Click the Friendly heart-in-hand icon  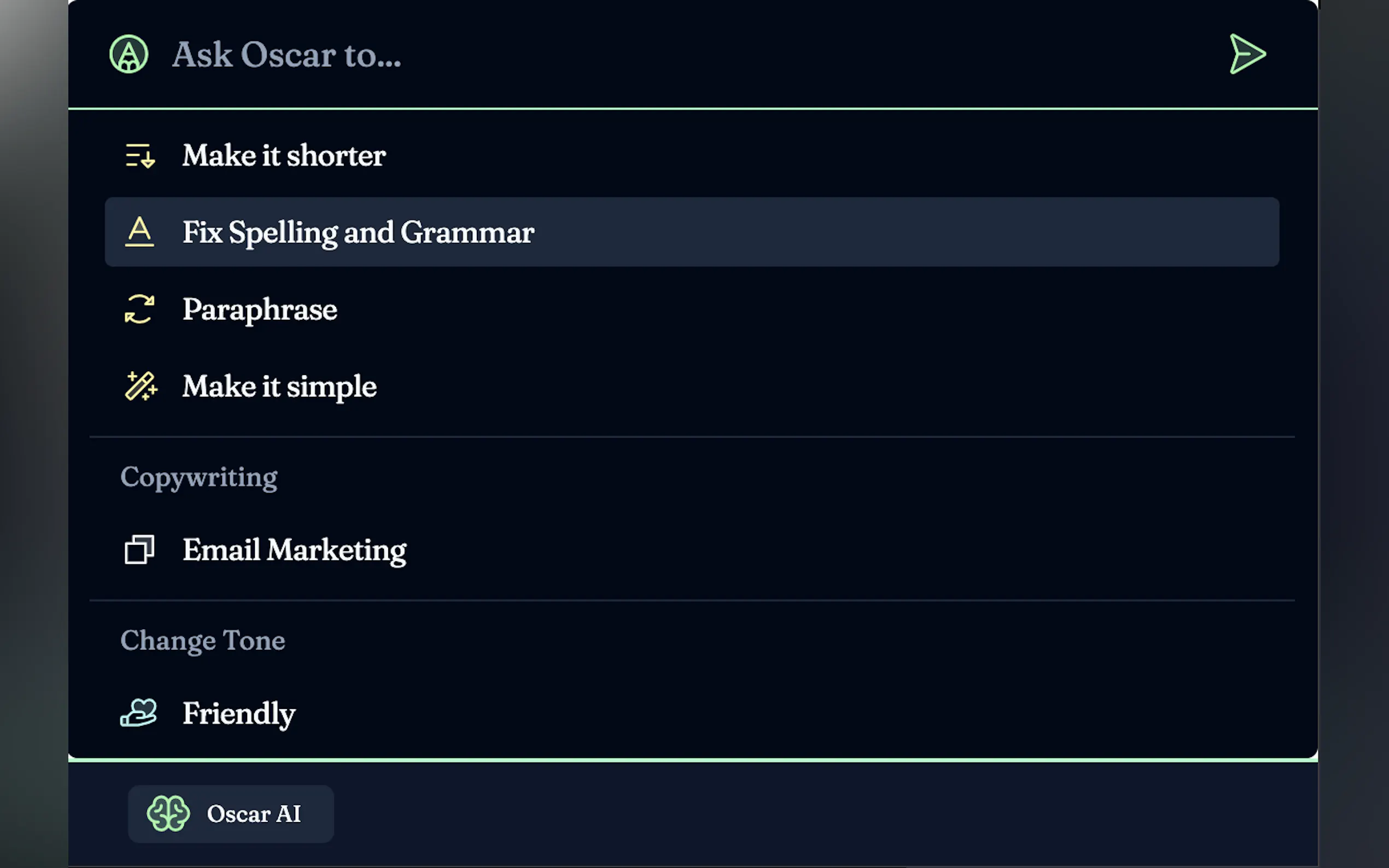tap(138, 713)
